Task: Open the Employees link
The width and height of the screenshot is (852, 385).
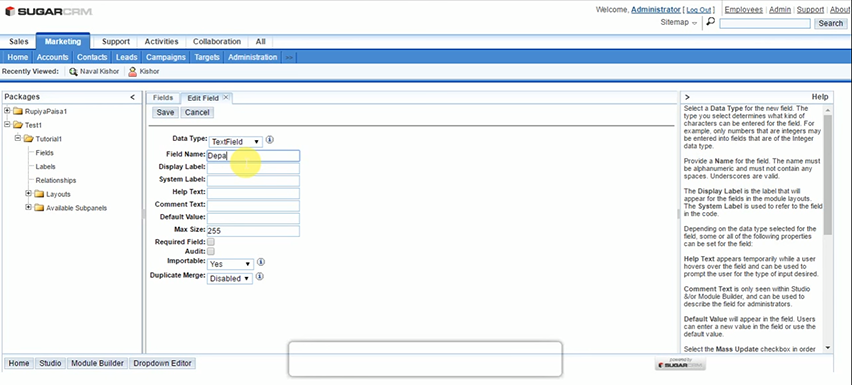Action: (x=744, y=10)
